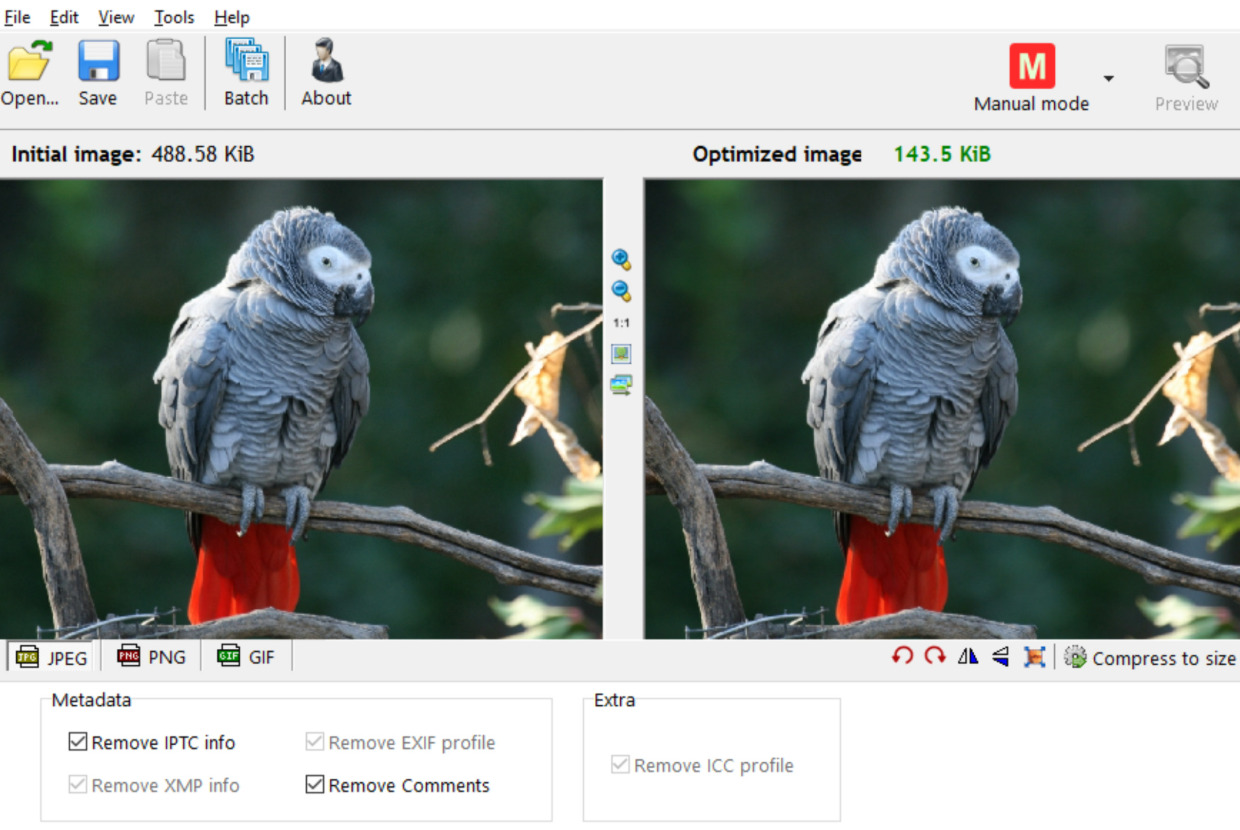Flip the image horizontally

[968, 656]
